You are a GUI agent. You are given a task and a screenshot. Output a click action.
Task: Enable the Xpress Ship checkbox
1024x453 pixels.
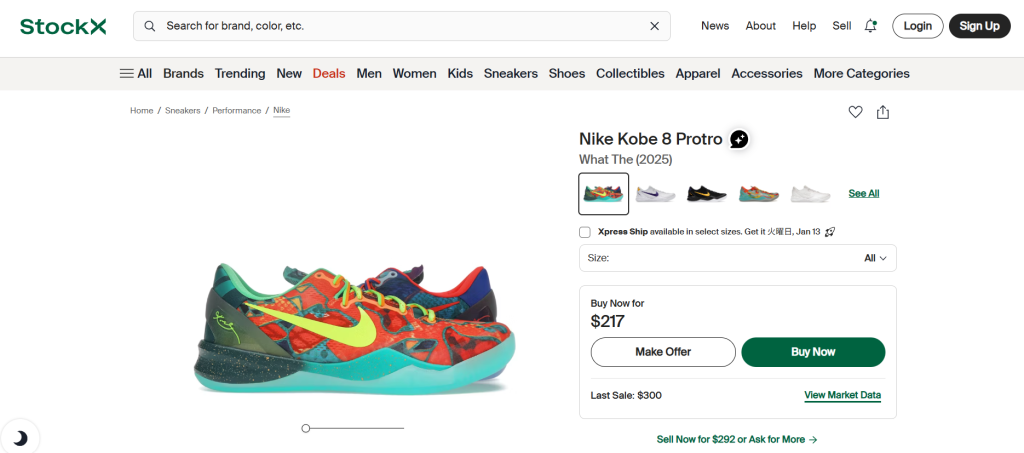click(x=585, y=232)
